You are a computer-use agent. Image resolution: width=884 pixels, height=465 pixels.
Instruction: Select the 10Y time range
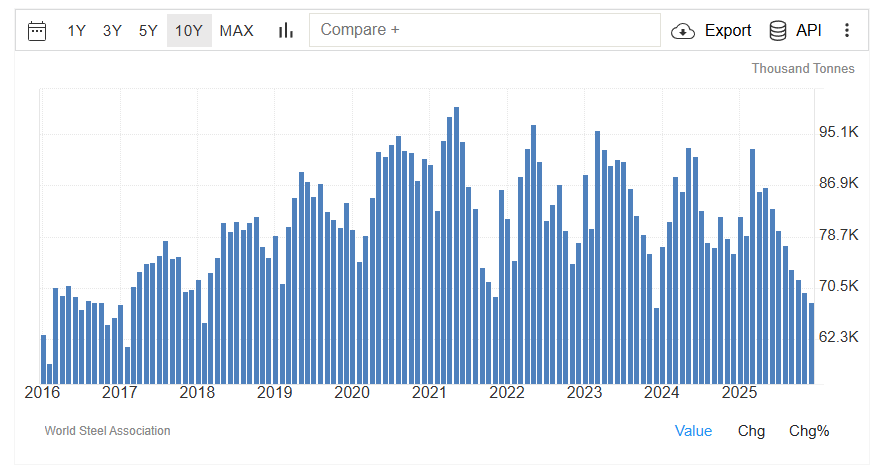point(189,30)
